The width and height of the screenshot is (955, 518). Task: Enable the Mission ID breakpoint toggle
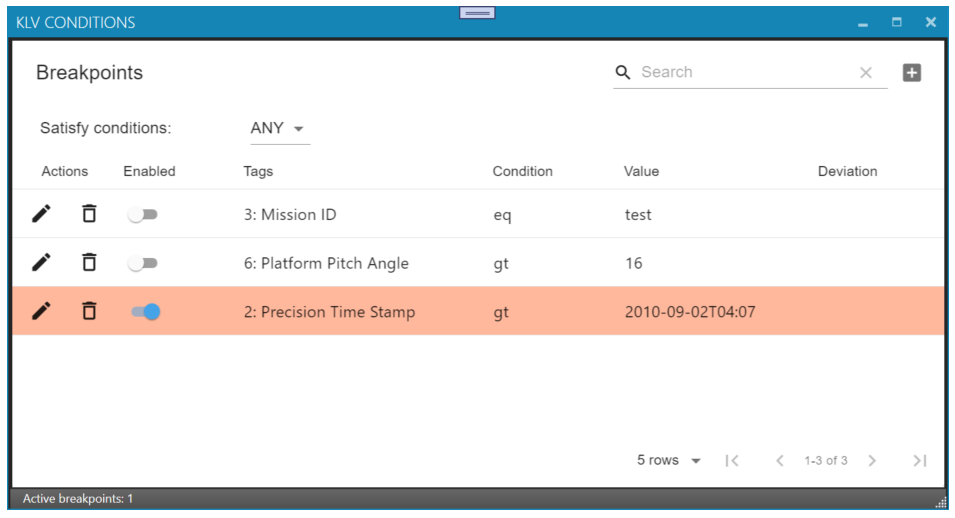coord(143,214)
